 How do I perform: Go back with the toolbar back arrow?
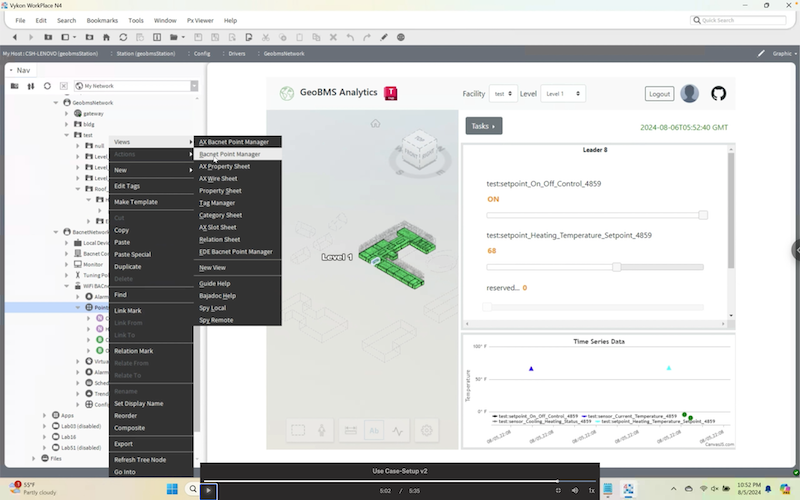(x=15, y=37)
